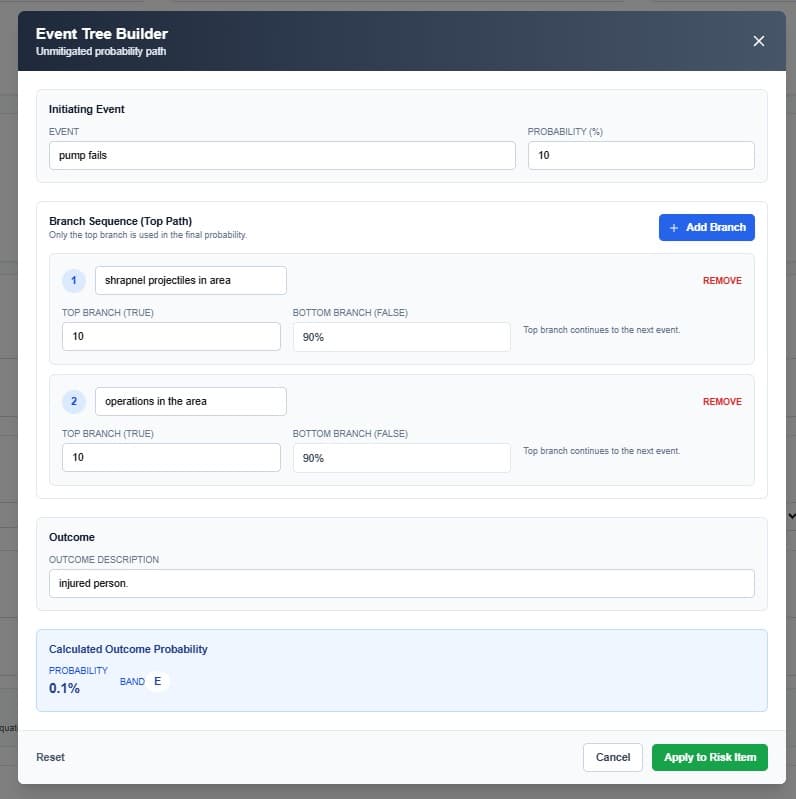
Task: Click Reset in the dialog footer
Action: click(x=50, y=757)
